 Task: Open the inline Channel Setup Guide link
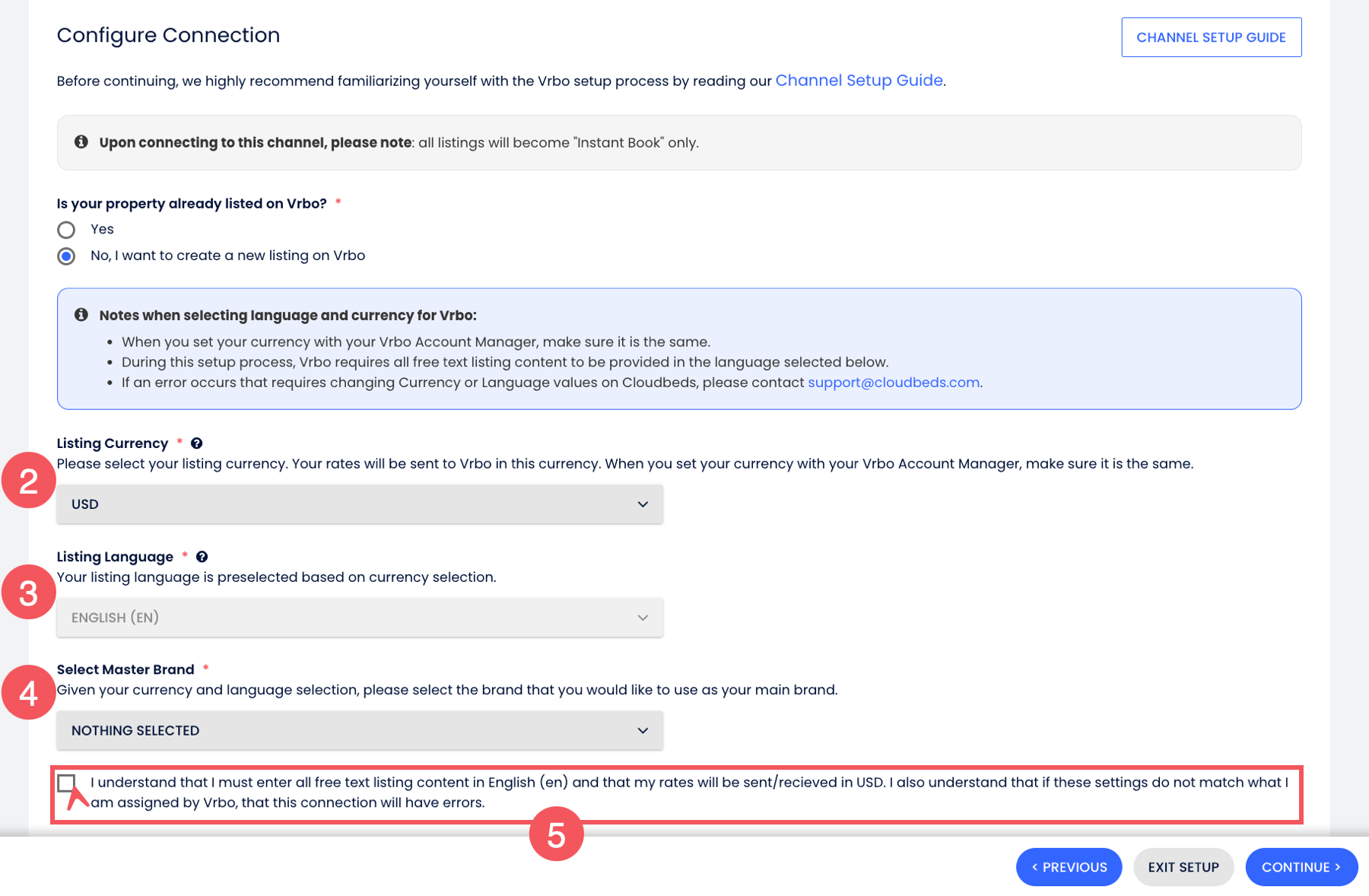(859, 81)
